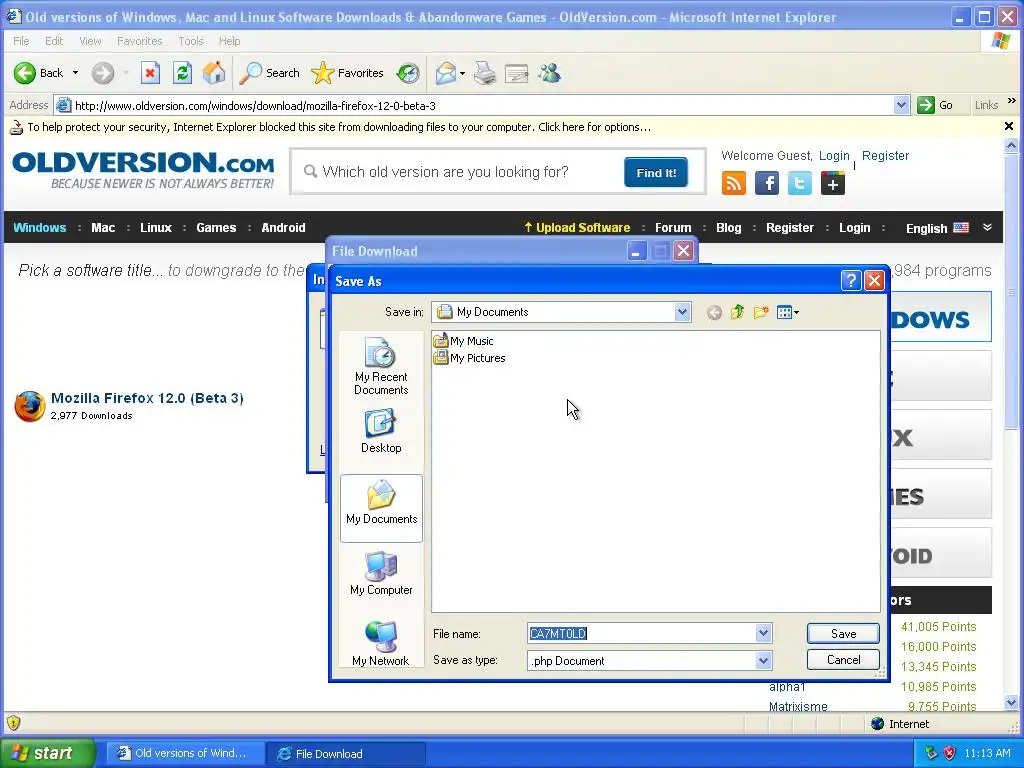Screen dimensions: 1024x768
Task: Open the Favorites menu
Action: (140, 41)
